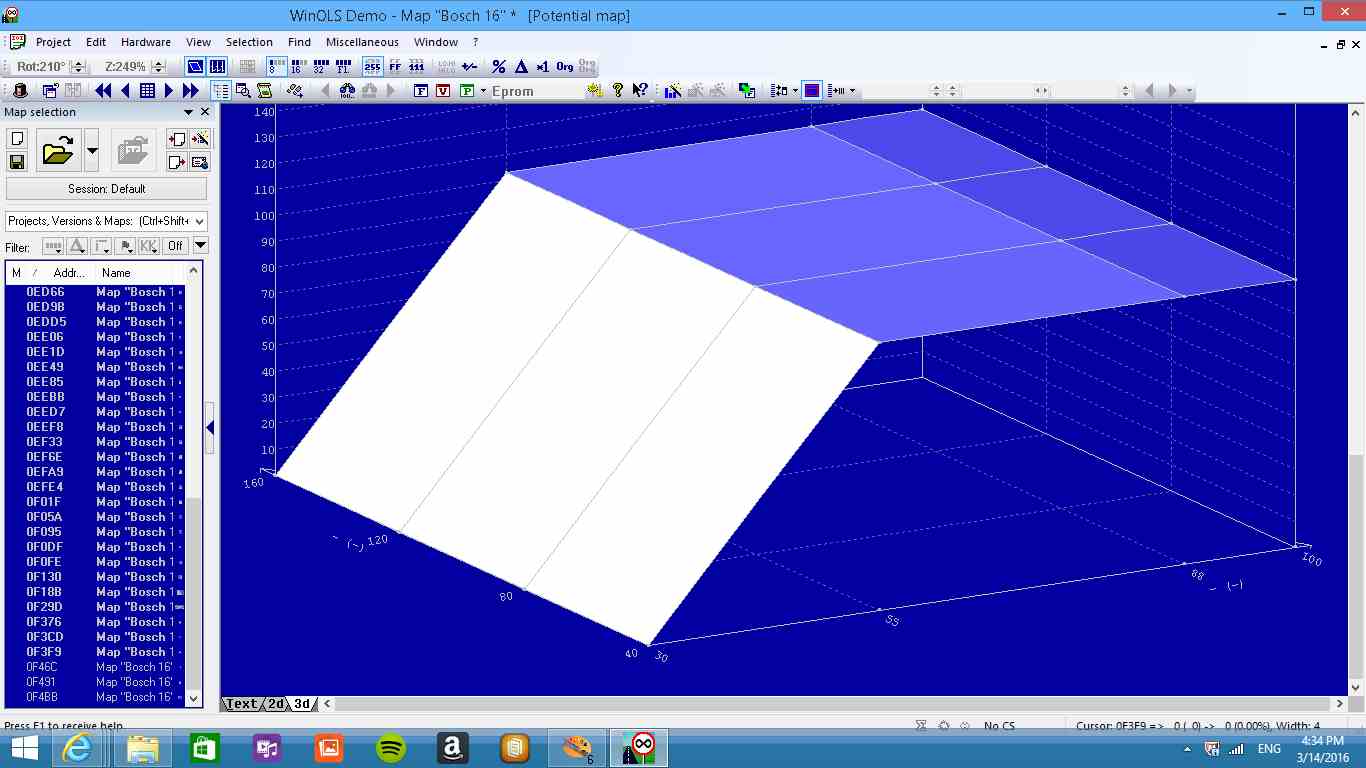Viewport: 1366px width, 768px height.
Task: Collapse sidebar using blue arrow handle
Action: click(x=210, y=427)
